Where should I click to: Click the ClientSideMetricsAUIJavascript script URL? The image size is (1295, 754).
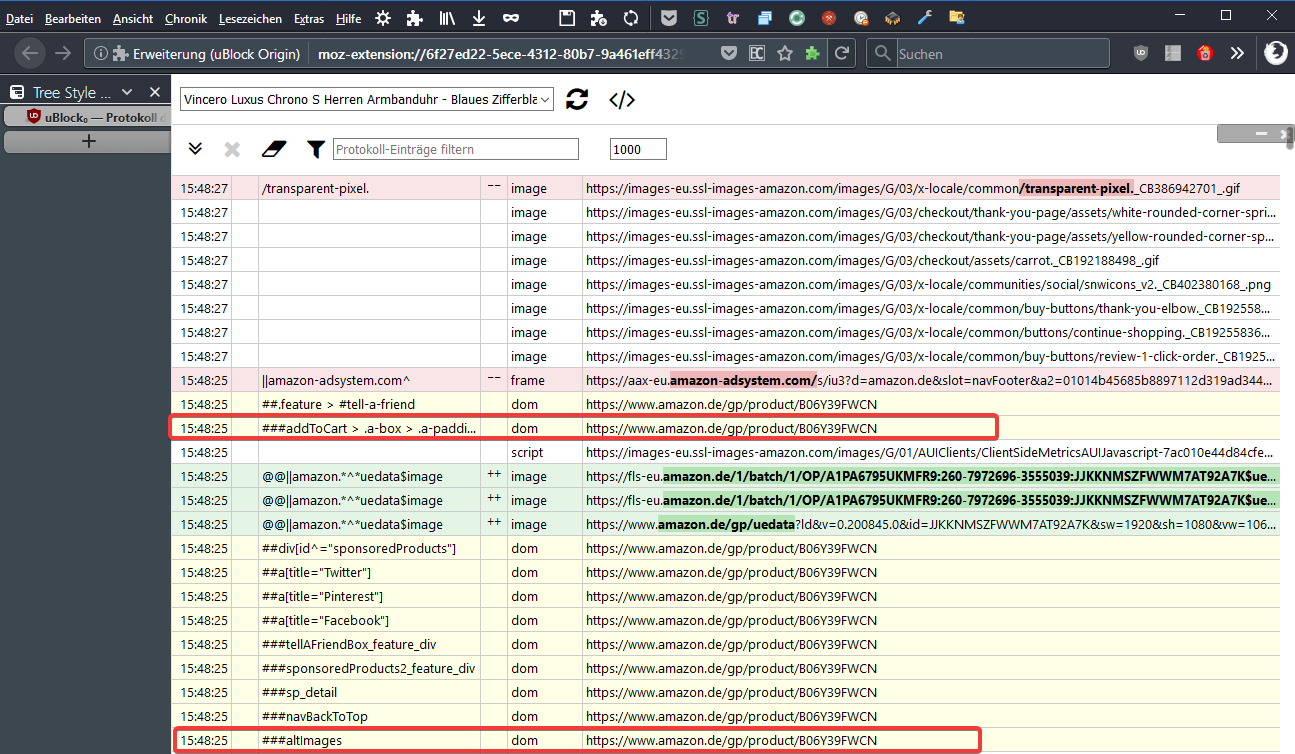[931, 452]
